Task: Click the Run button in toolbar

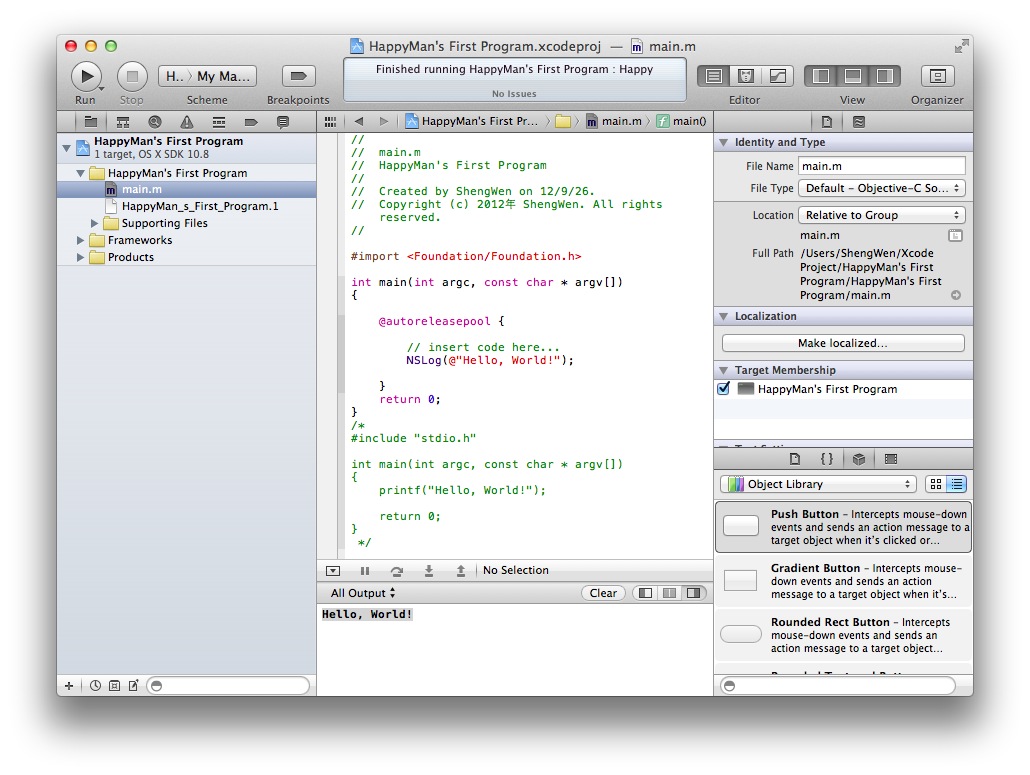Action: [x=86, y=76]
